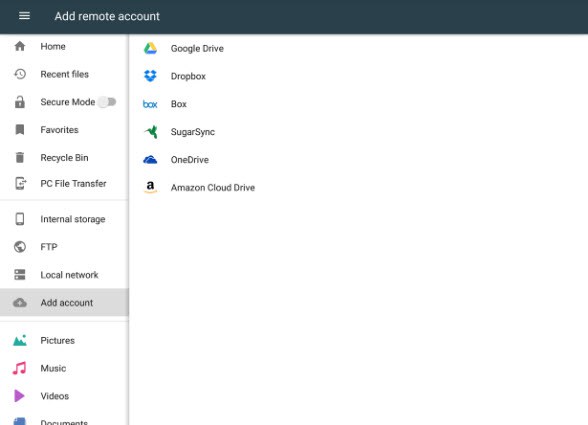588x425 pixels.
Task: Choose the Box logo icon
Action: point(150,104)
